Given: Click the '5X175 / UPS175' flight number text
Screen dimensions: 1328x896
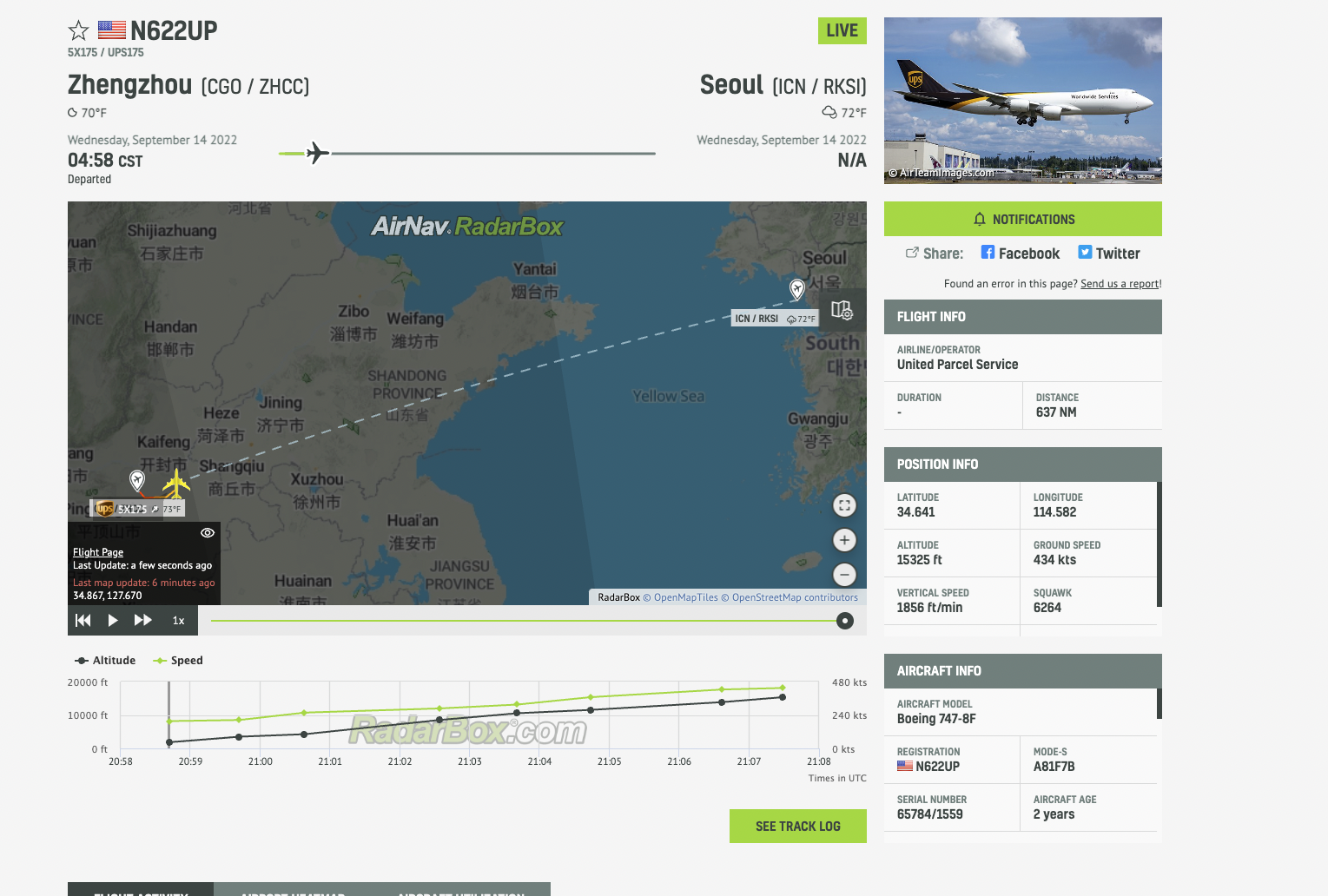Looking at the screenshot, I should 106,52.
